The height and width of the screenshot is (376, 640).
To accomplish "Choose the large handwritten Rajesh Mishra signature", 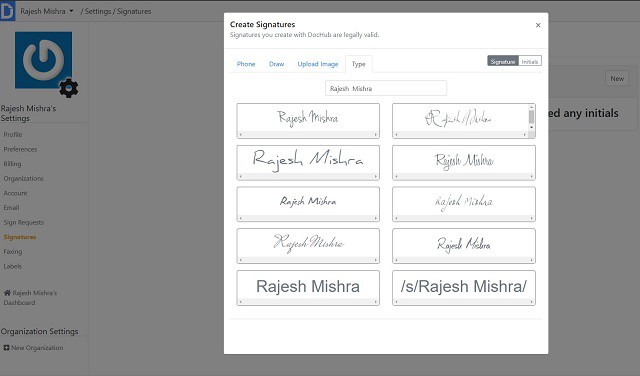I will click(308, 162).
